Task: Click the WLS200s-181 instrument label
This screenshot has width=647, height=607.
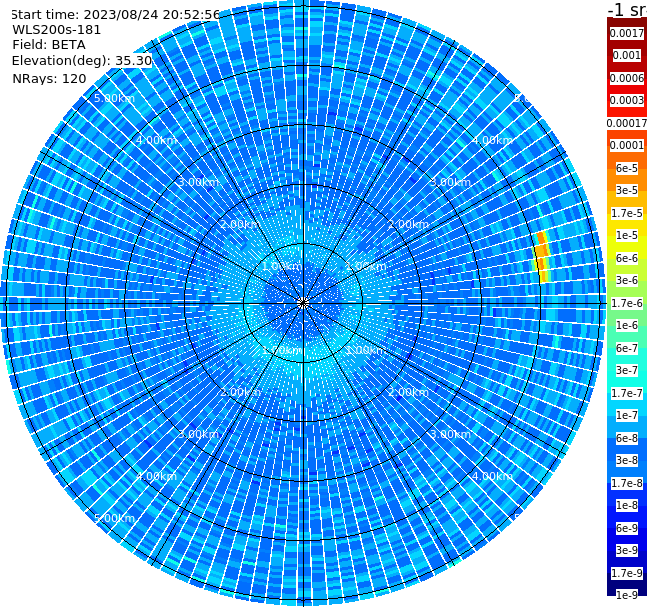Action: coord(57,30)
